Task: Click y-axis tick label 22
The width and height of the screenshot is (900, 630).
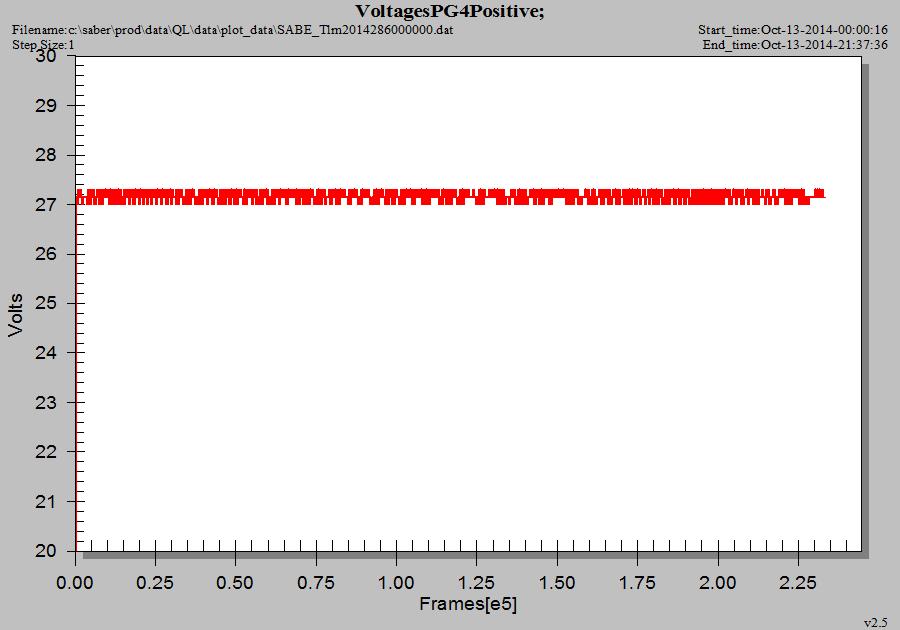Action: tap(46, 452)
